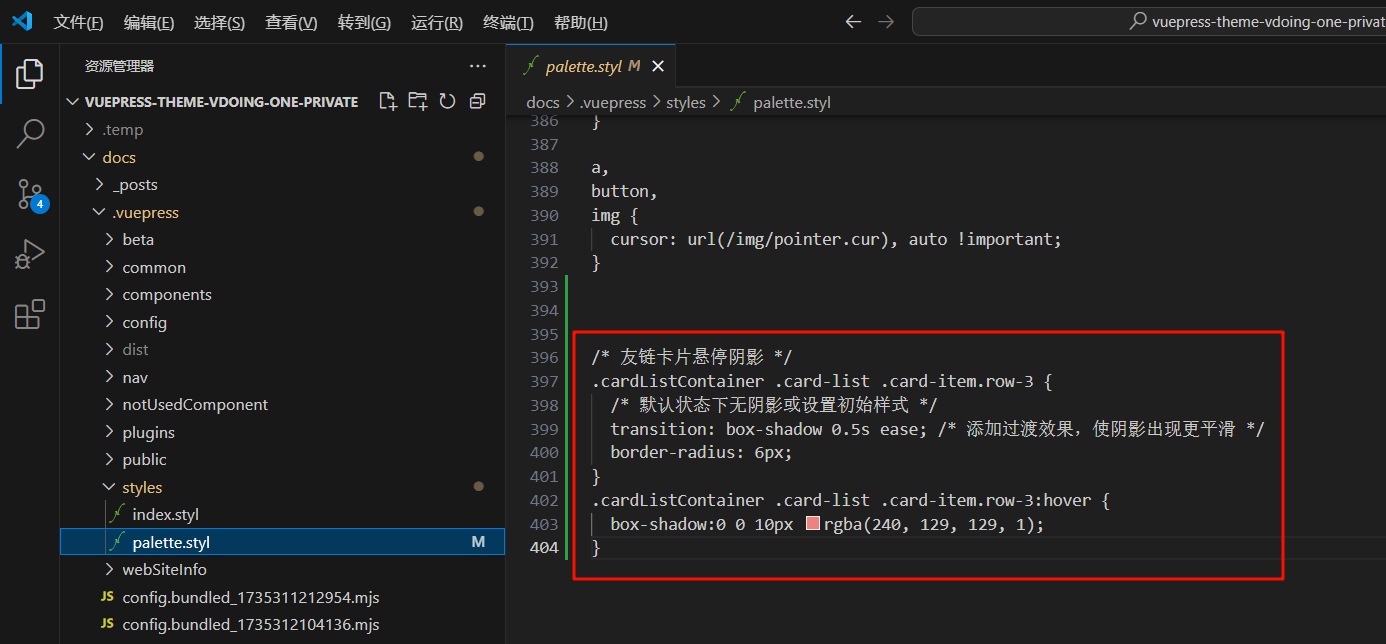The image size is (1386, 644).
Task: Click the styles breadcrumb segment
Action: point(686,102)
